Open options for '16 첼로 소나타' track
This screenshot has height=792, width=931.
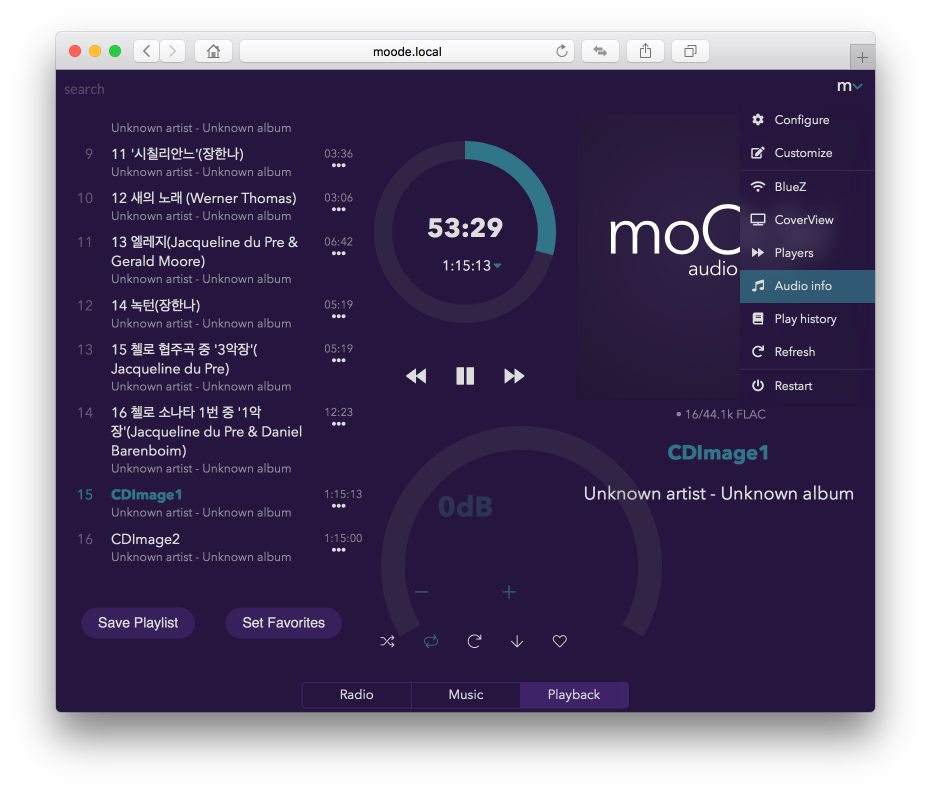338,424
